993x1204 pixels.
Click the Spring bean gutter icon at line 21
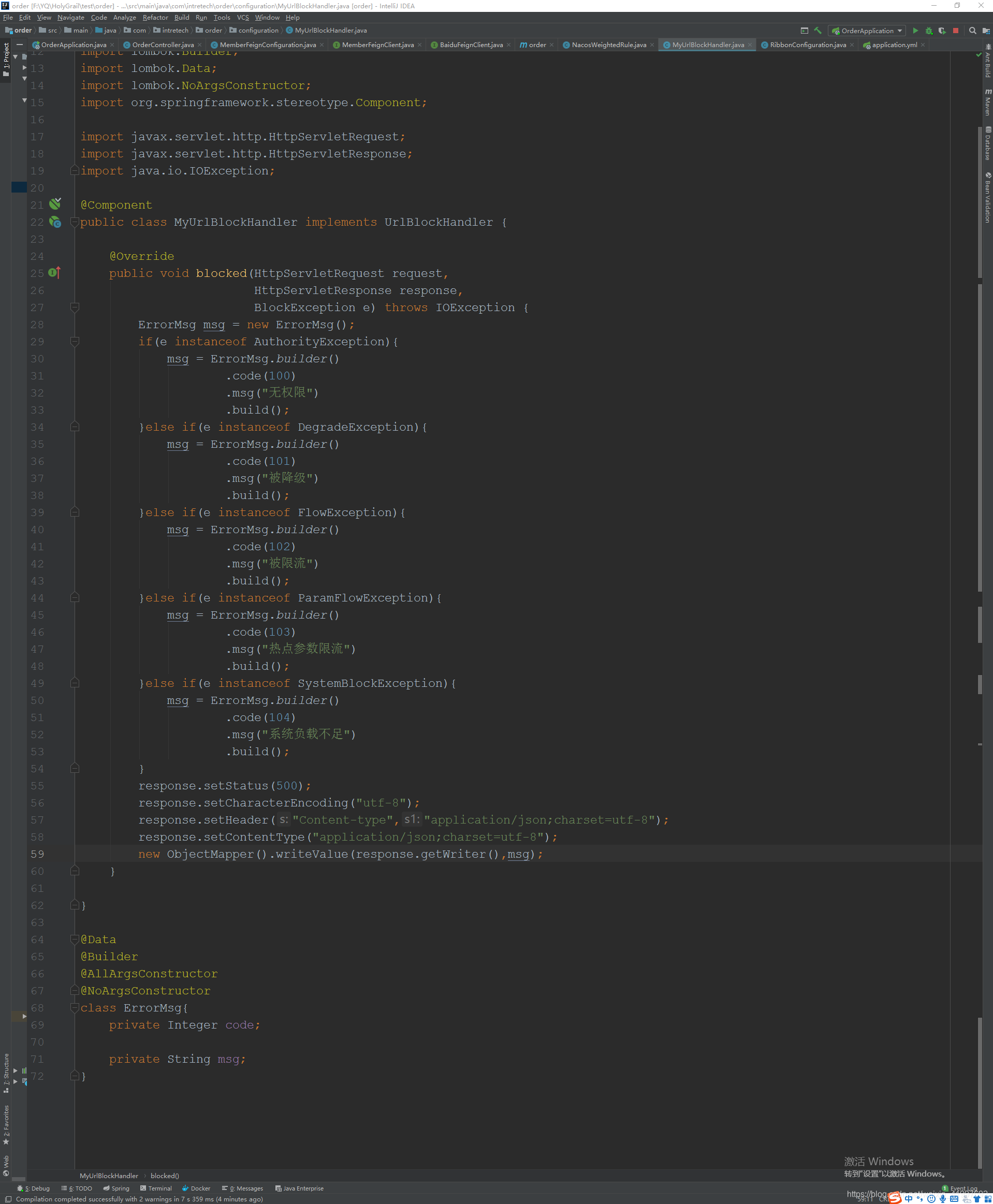click(x=55, y=204)
